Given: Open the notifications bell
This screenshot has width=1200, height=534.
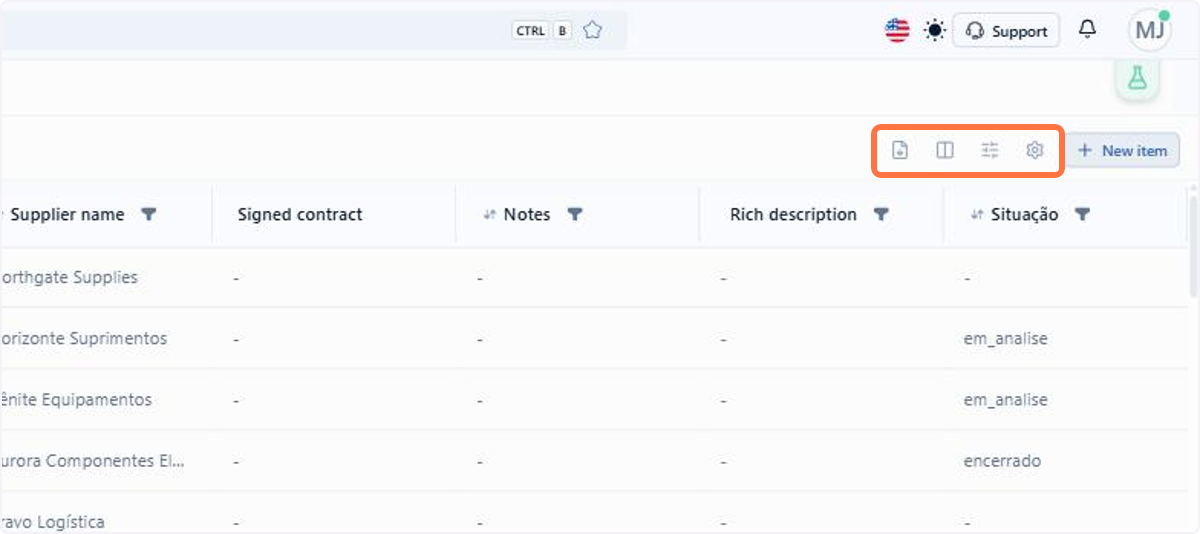Looking at the screenshot, I should pyautogui.click(x=1087, y=30).
